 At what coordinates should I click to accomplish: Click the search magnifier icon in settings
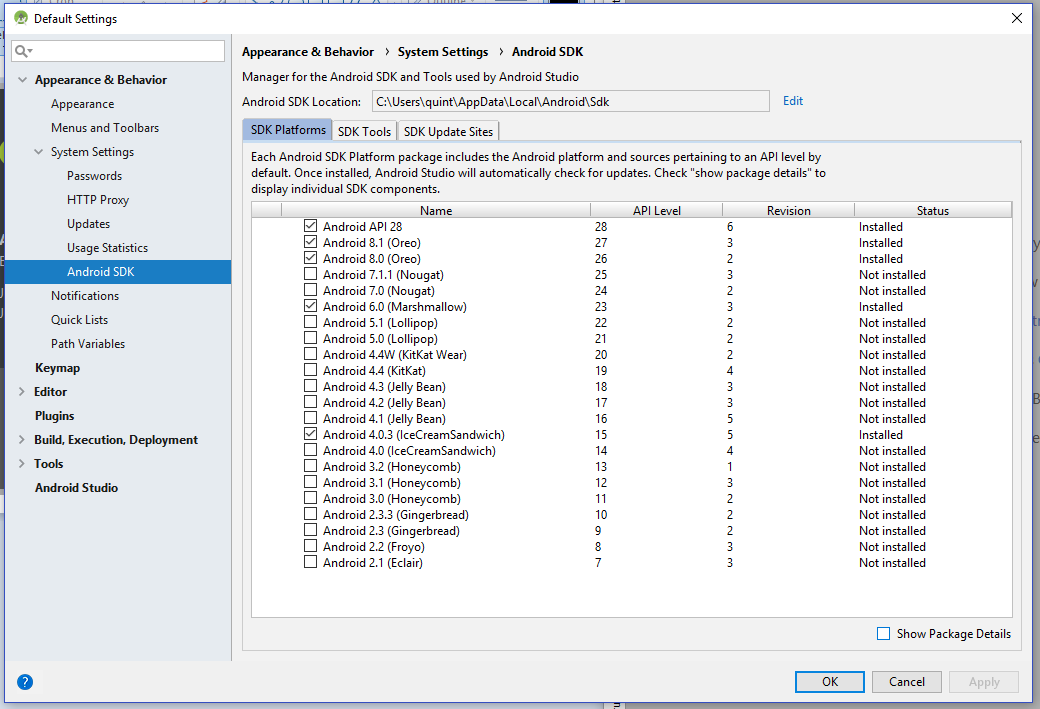click(x=23, y=51)
